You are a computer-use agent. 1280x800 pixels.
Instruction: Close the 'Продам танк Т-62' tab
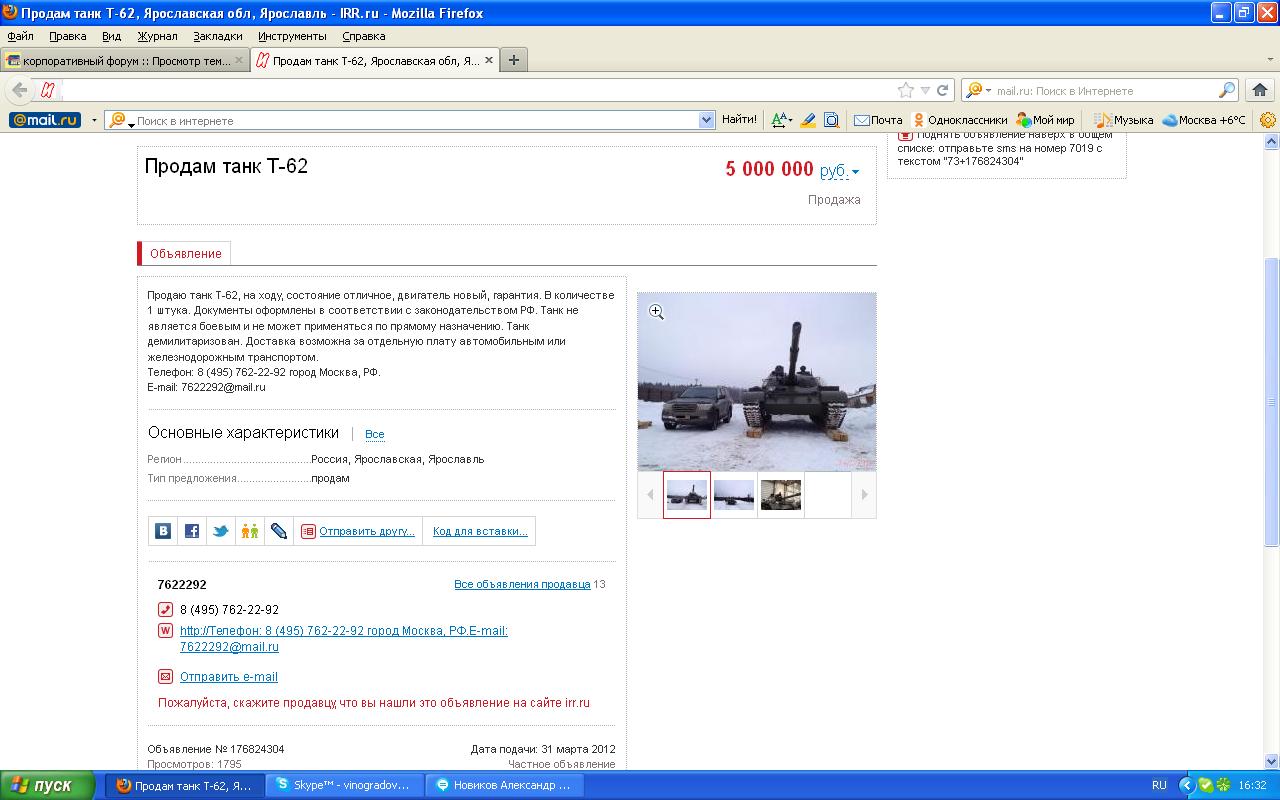(x=489, y=60)
